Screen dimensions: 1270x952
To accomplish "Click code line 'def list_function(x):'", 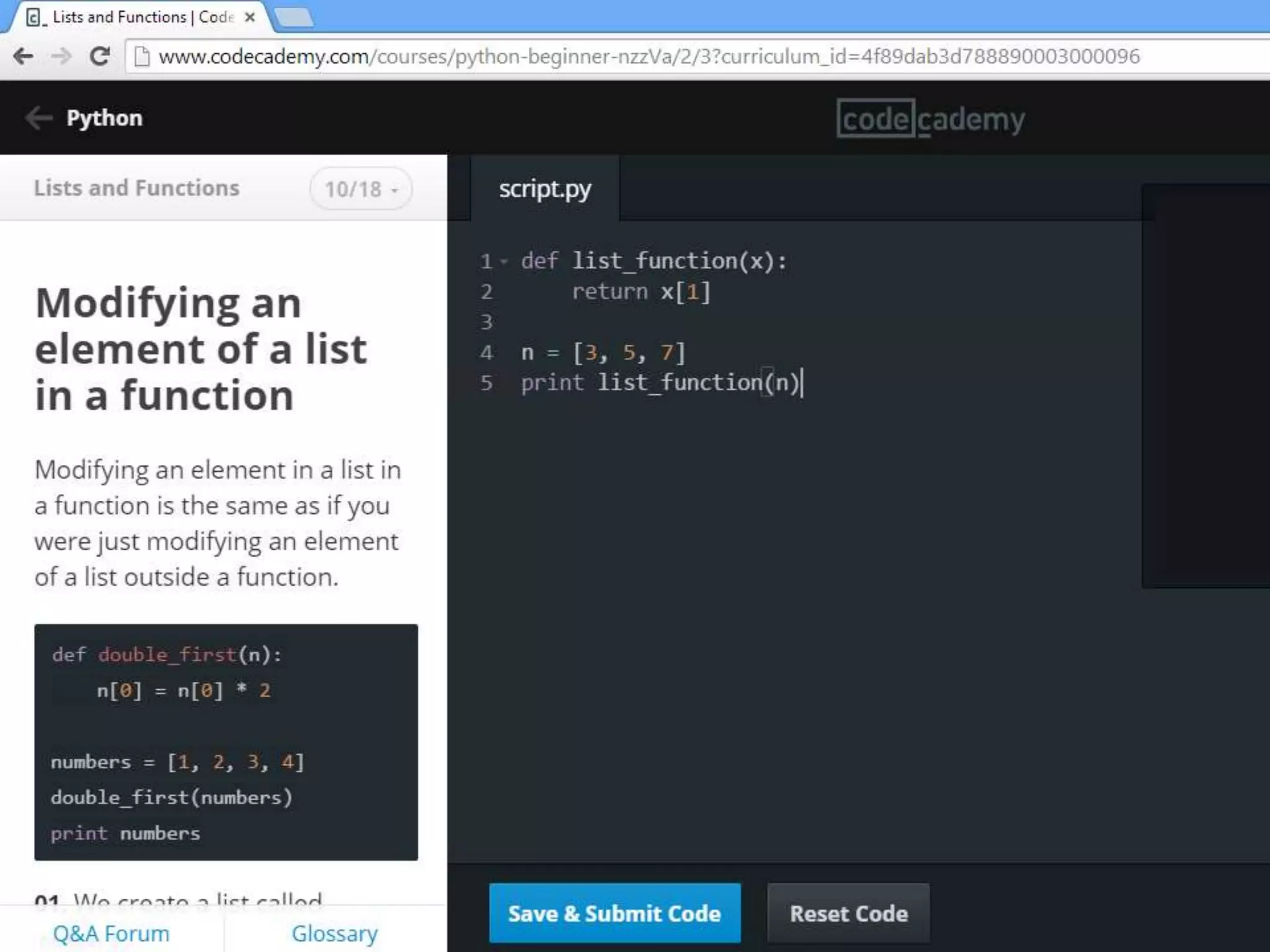I will [654, 261].
